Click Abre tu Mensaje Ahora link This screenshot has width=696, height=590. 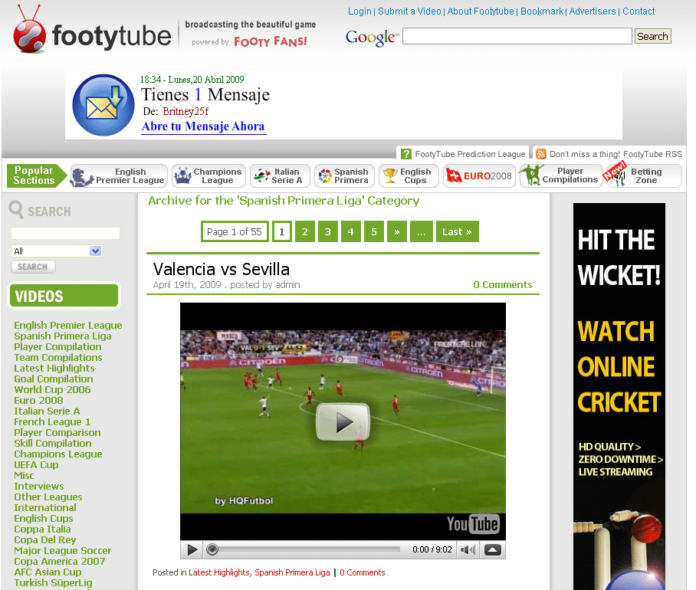(x=203, y=127)
